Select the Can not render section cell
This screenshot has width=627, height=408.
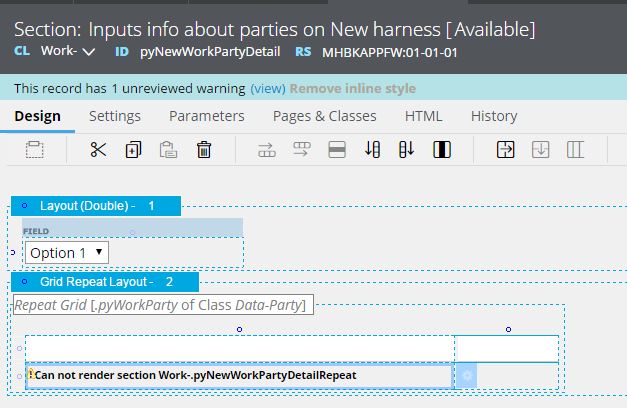[x=240, y=376]
